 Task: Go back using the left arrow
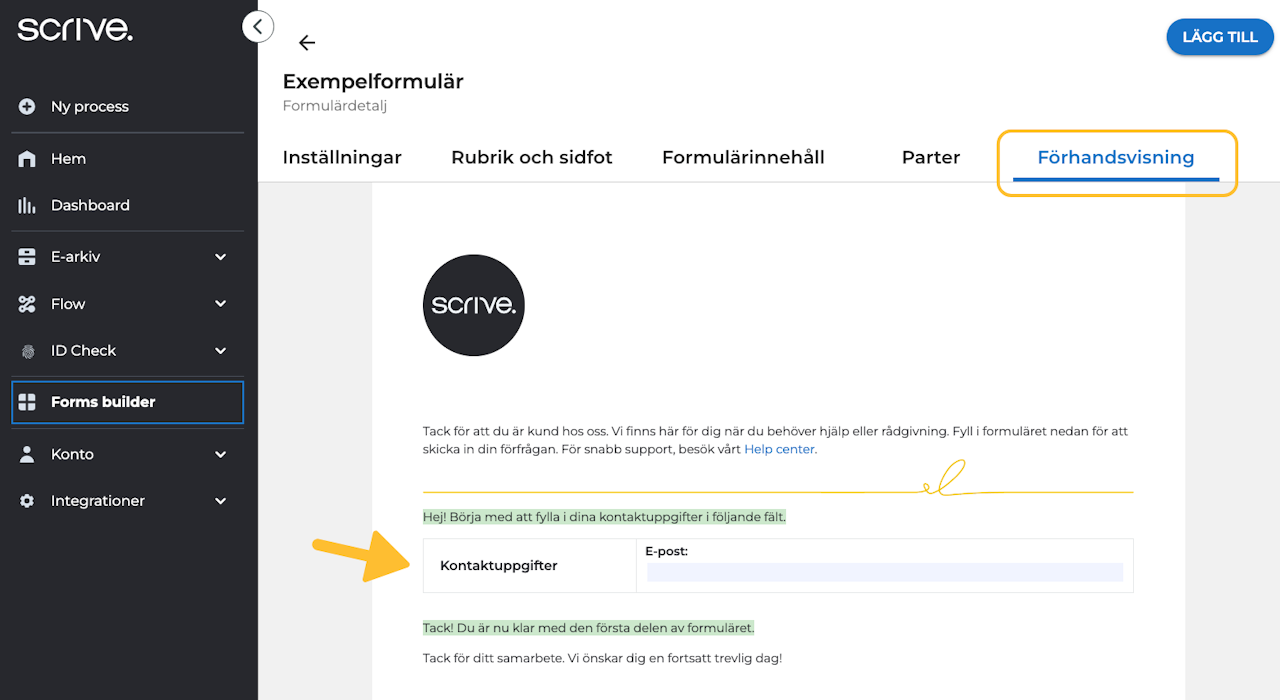click(x=307, y=42)
